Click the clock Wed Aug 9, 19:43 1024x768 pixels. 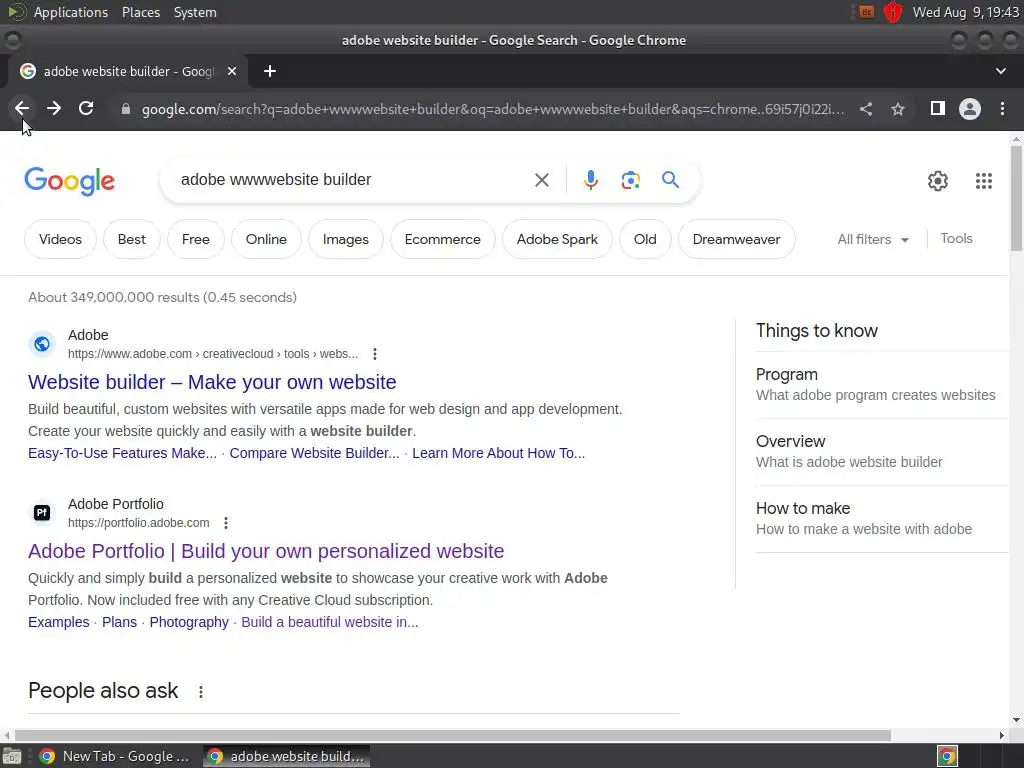coord(965,12)
